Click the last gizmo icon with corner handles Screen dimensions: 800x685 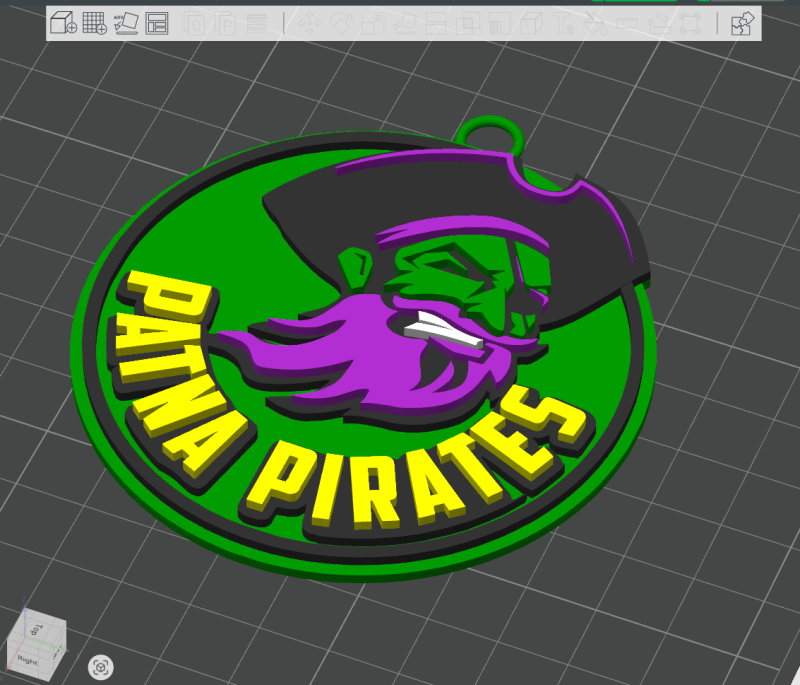(690, 23)
